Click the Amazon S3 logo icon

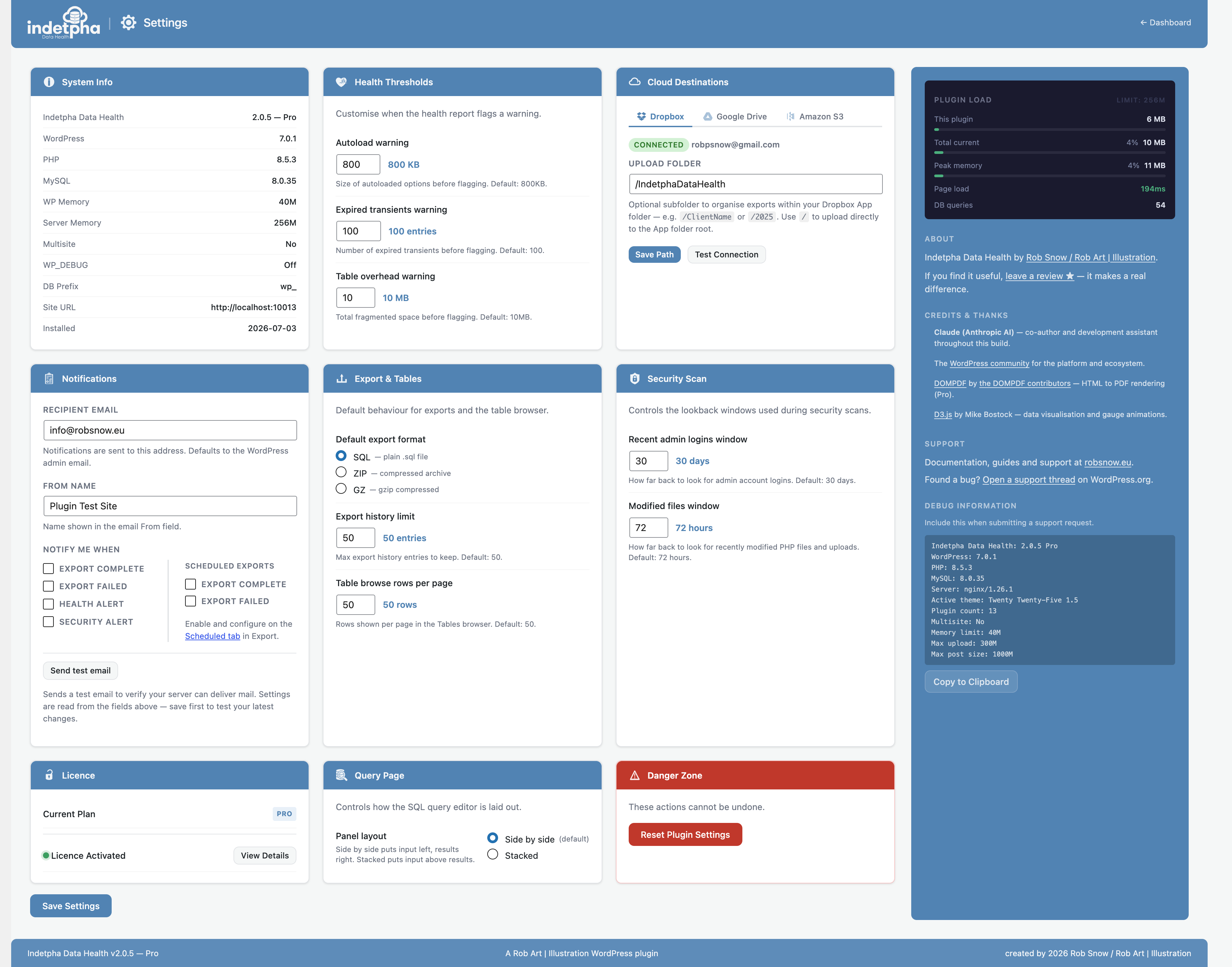pos(790,117)
